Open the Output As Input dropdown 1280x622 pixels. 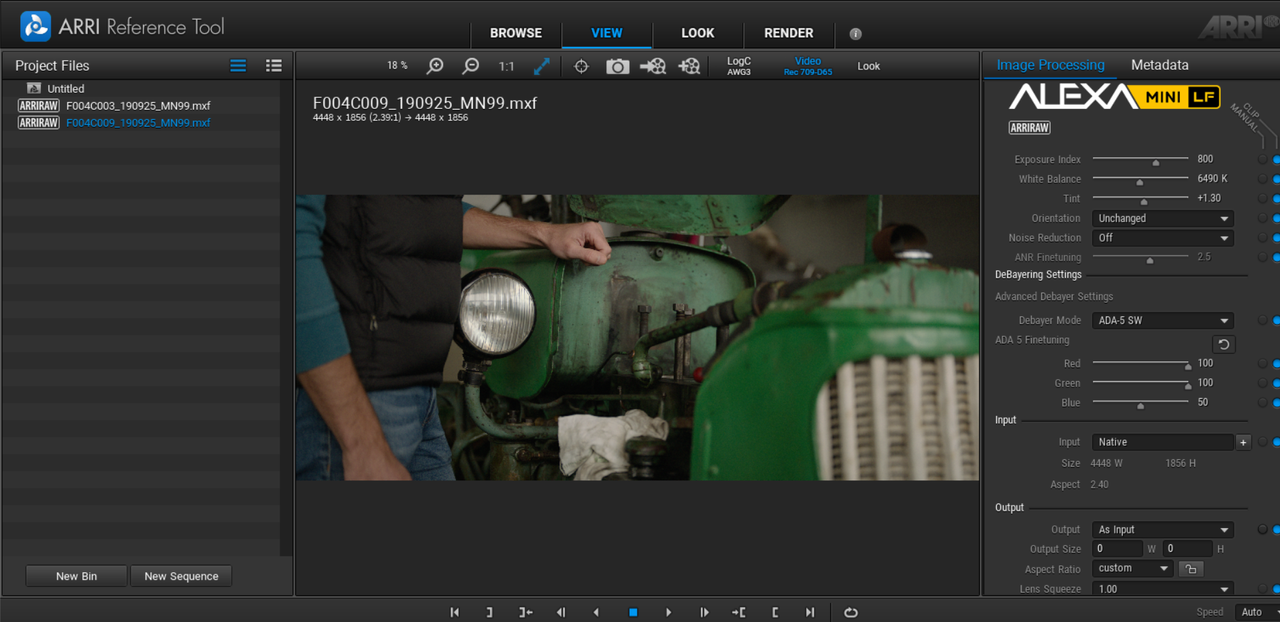point(1163,530)
